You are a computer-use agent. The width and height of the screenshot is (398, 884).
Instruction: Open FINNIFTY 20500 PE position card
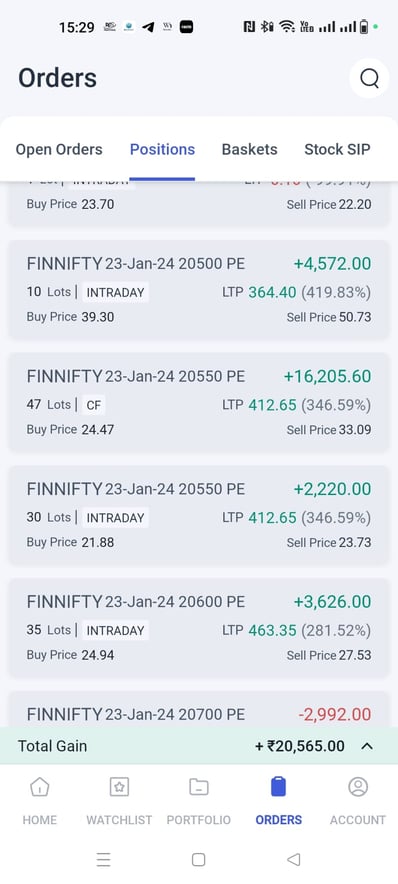coord(199,290)
